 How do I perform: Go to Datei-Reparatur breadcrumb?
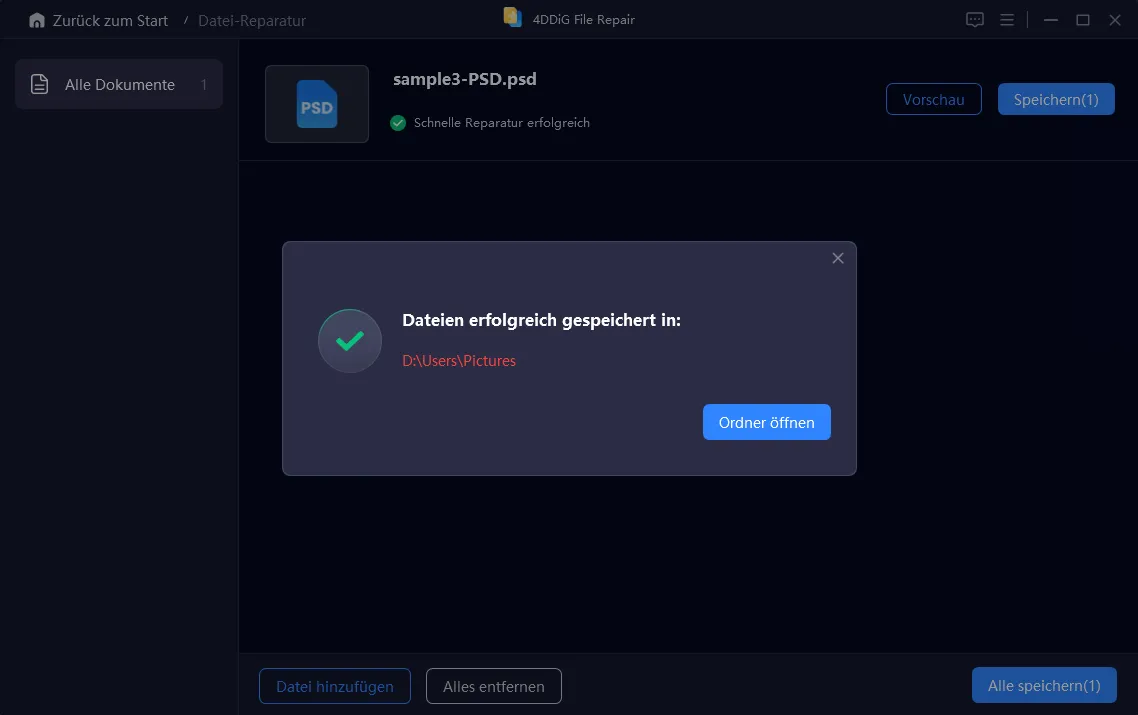[x=252, y=20]
